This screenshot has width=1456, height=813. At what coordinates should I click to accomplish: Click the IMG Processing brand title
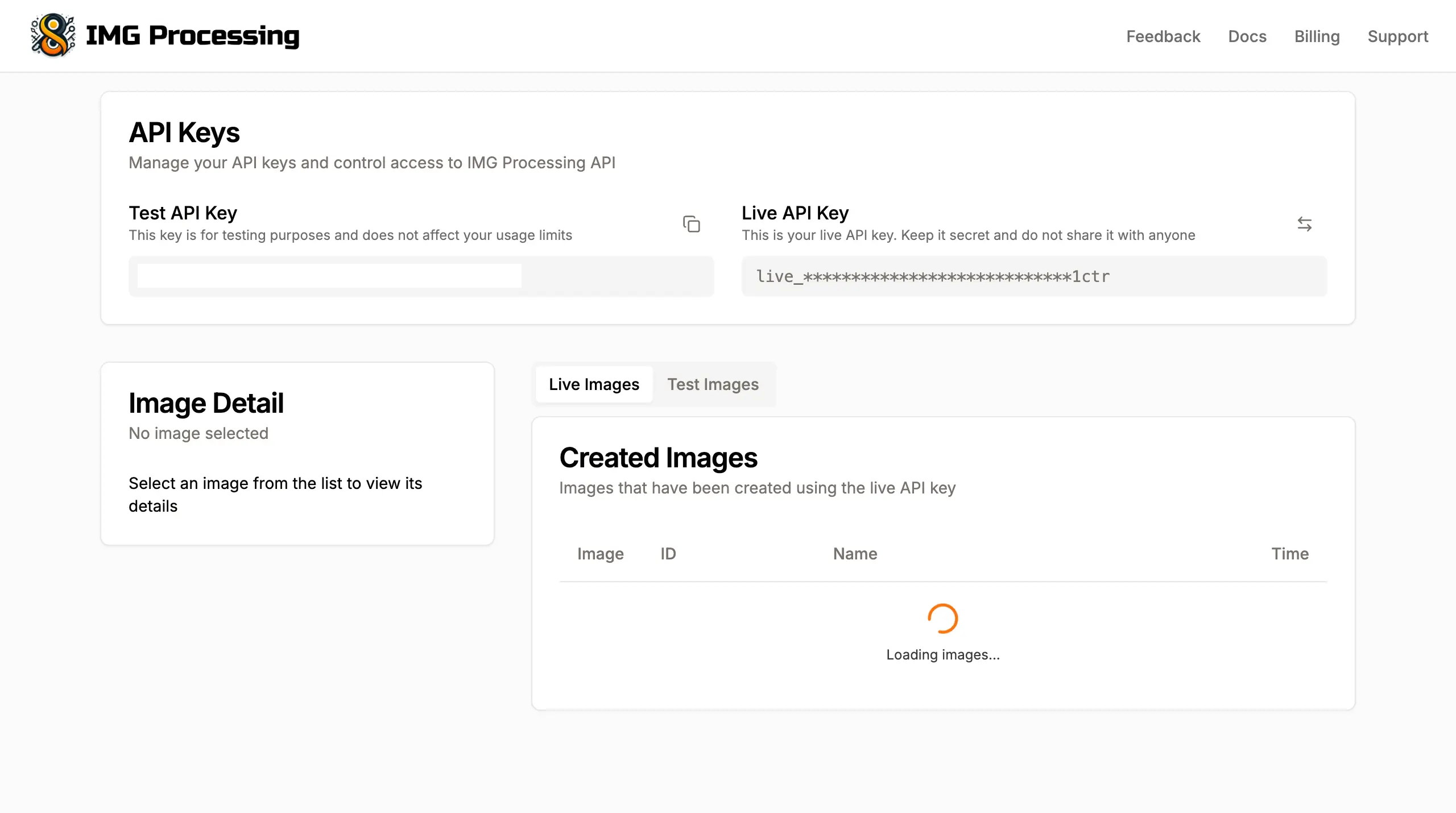coord(192,36)
